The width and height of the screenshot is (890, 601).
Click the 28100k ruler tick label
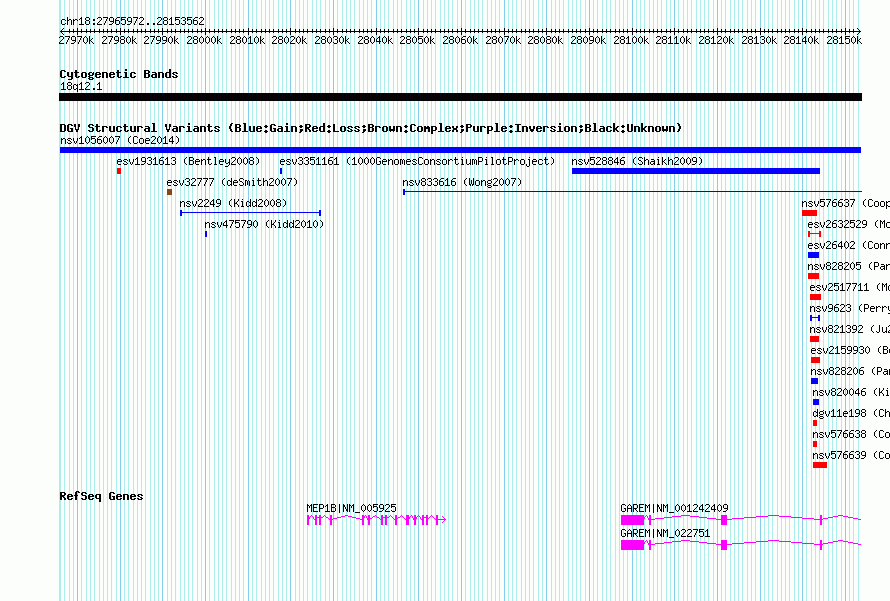pyautogui.click(x=631, y=40)
